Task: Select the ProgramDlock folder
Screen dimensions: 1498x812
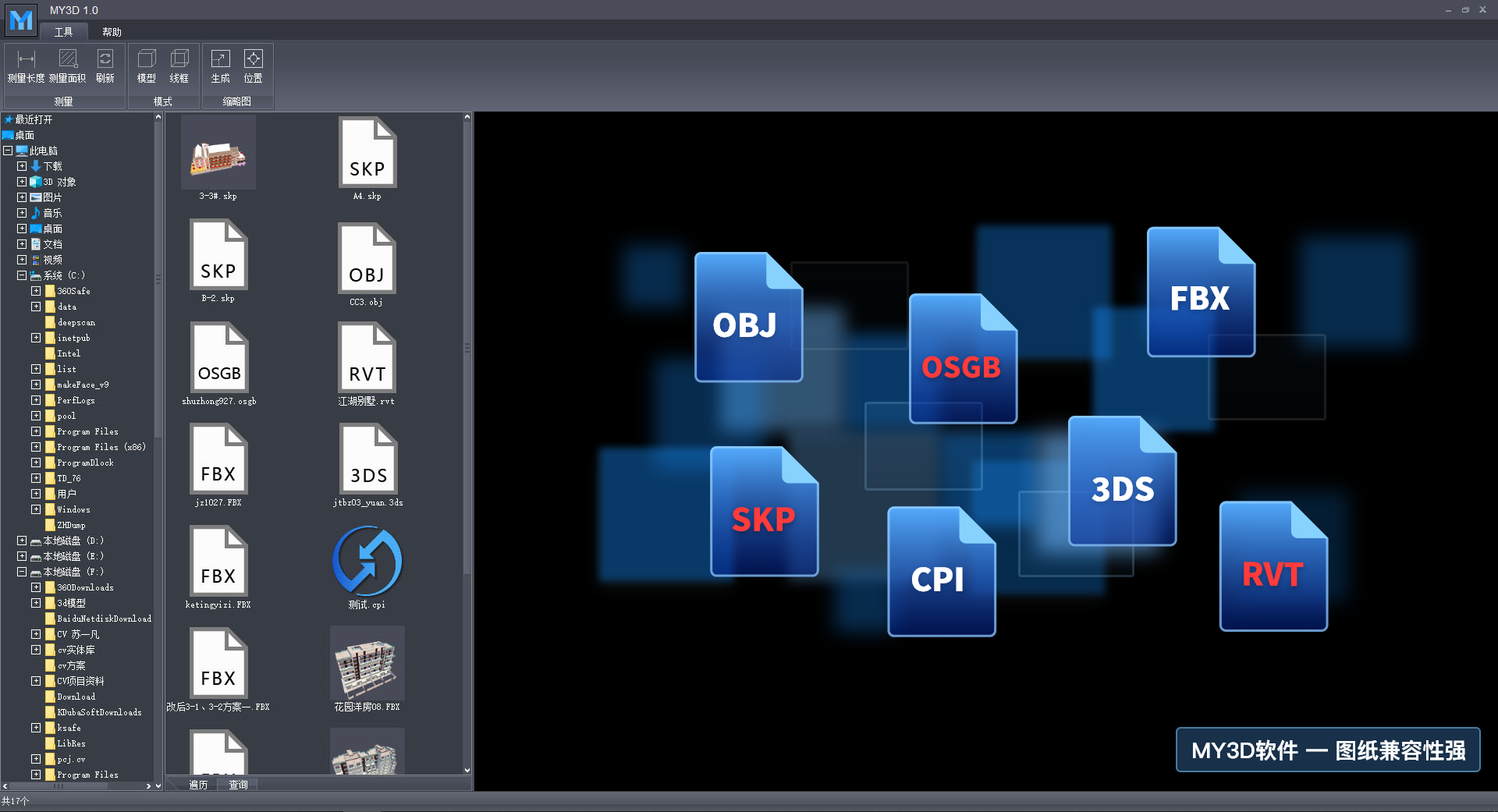Action: [x=79, y=463]
